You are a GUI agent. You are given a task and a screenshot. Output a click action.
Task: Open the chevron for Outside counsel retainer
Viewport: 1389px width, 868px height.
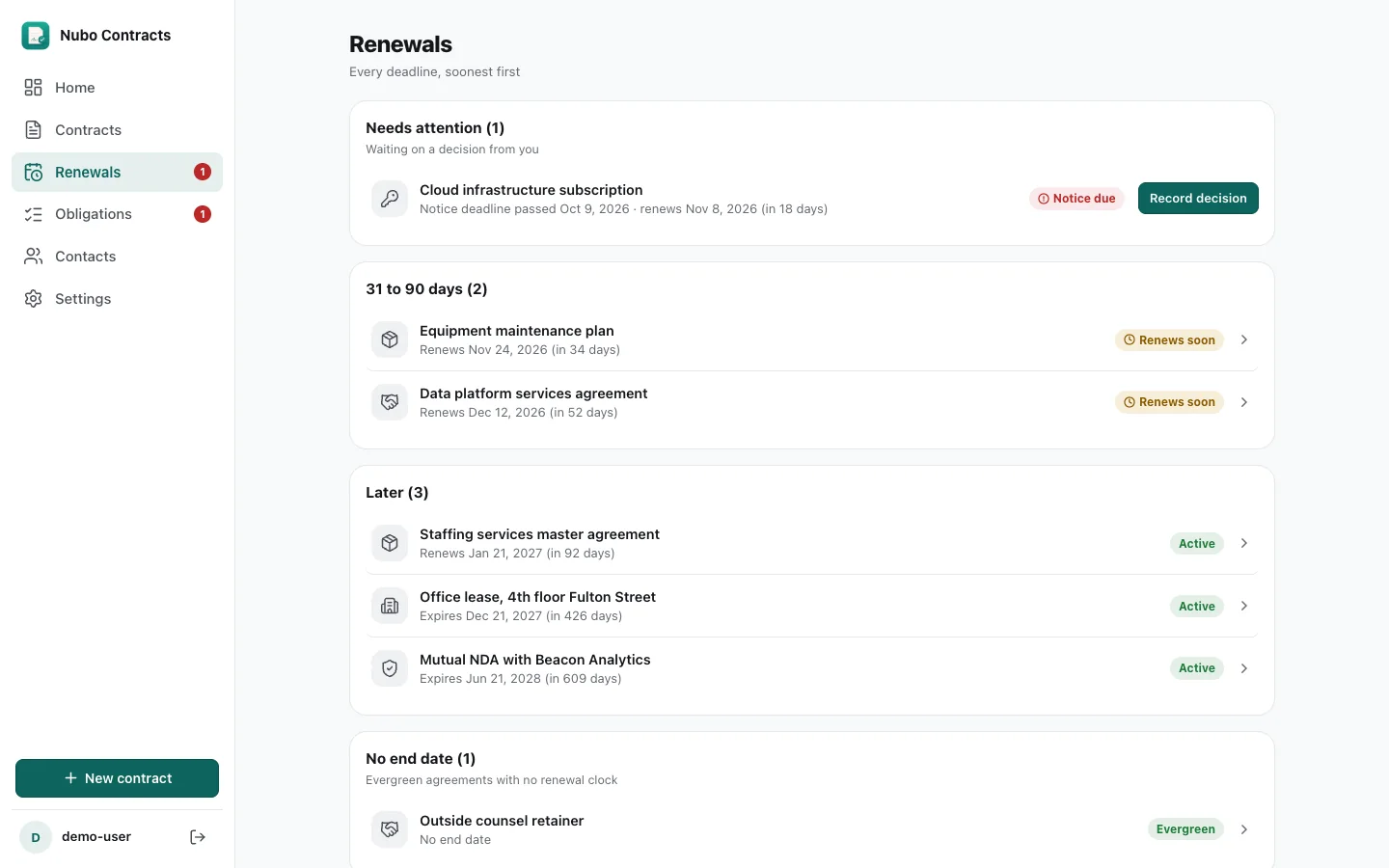click(x=1244, y=829)
